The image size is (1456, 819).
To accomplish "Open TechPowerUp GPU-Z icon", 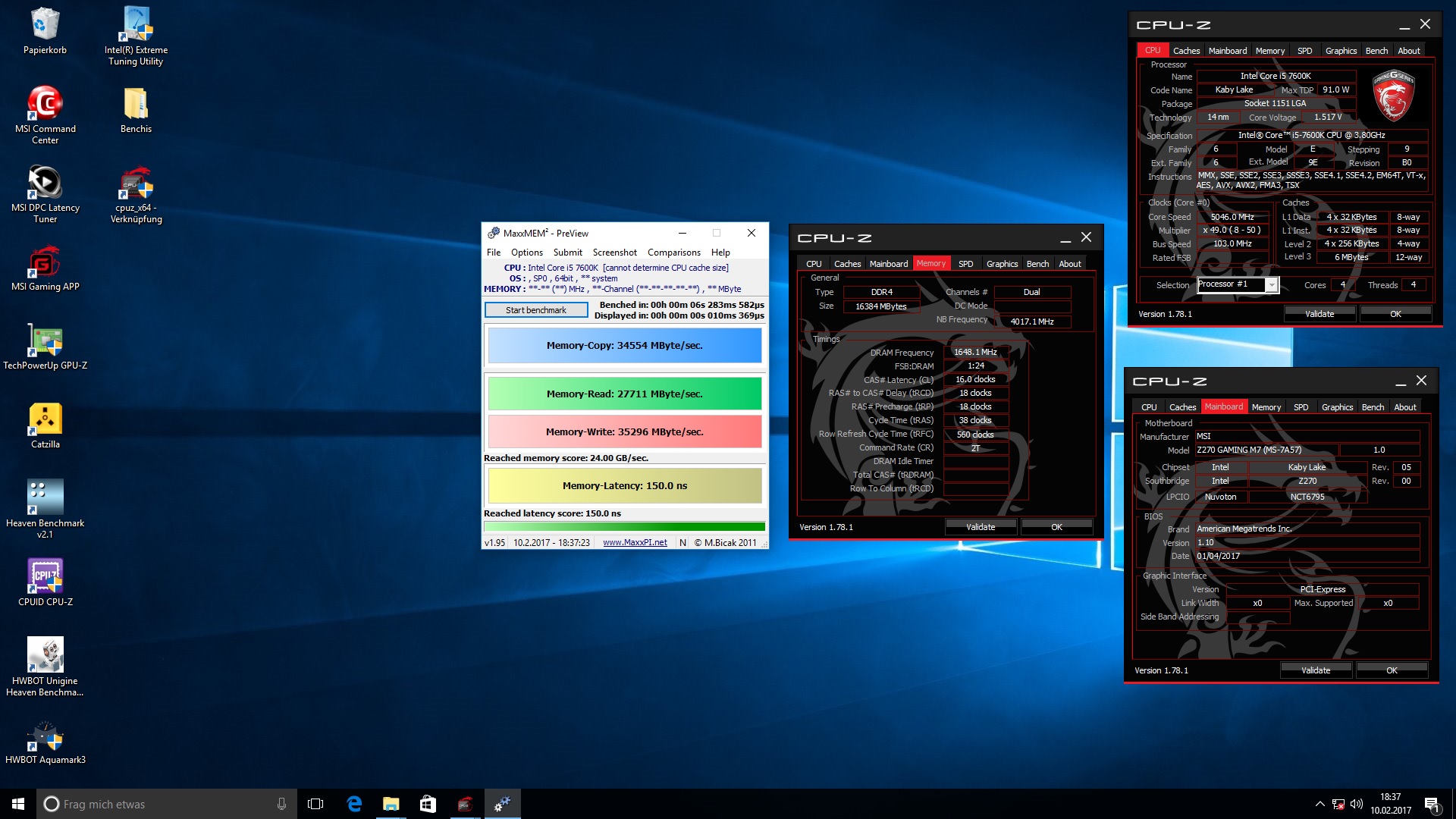I will click(x=45, y=347).
